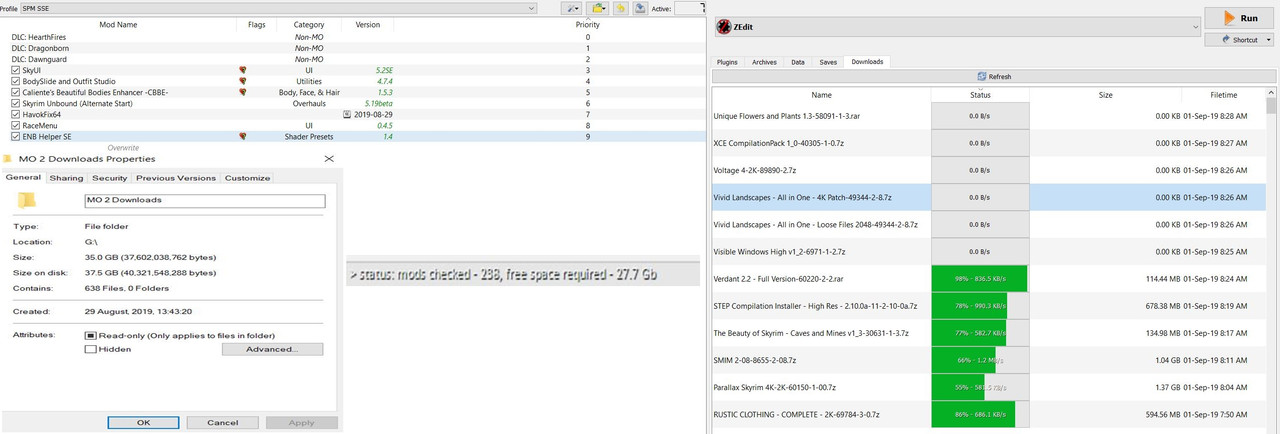Select the Visible Windows High download
Viewport: 1280px width, 434px height.
989,251
